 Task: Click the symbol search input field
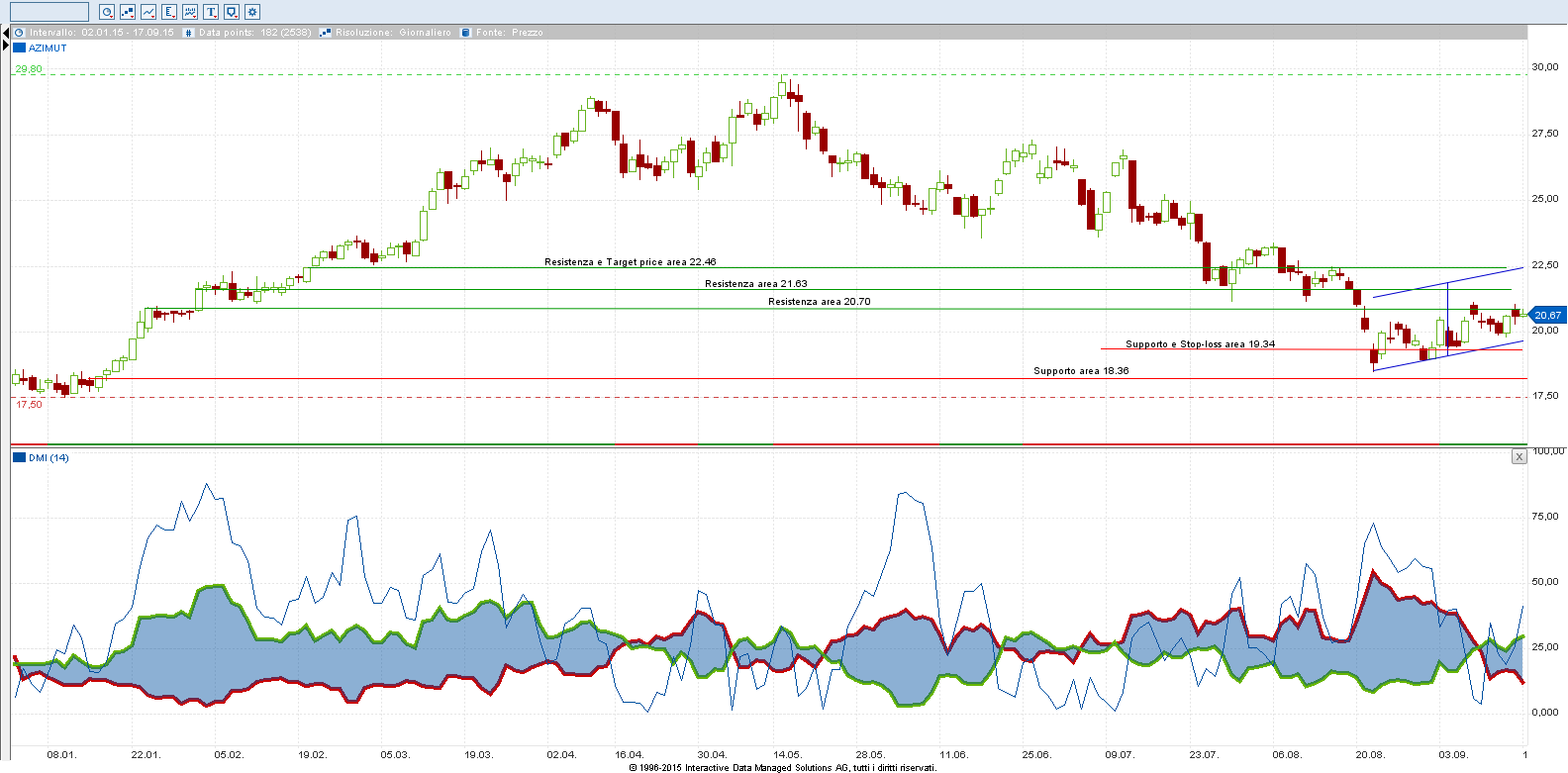(49, 12)
